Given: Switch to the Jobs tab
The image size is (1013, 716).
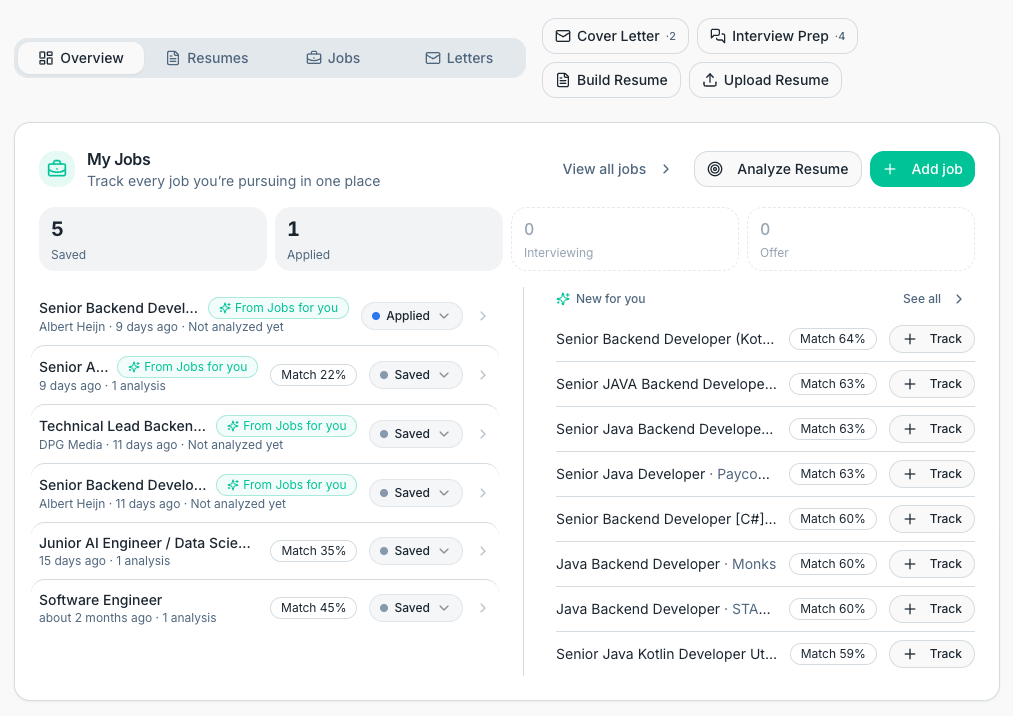Looking at the screenshot, I should coord(333,58).
